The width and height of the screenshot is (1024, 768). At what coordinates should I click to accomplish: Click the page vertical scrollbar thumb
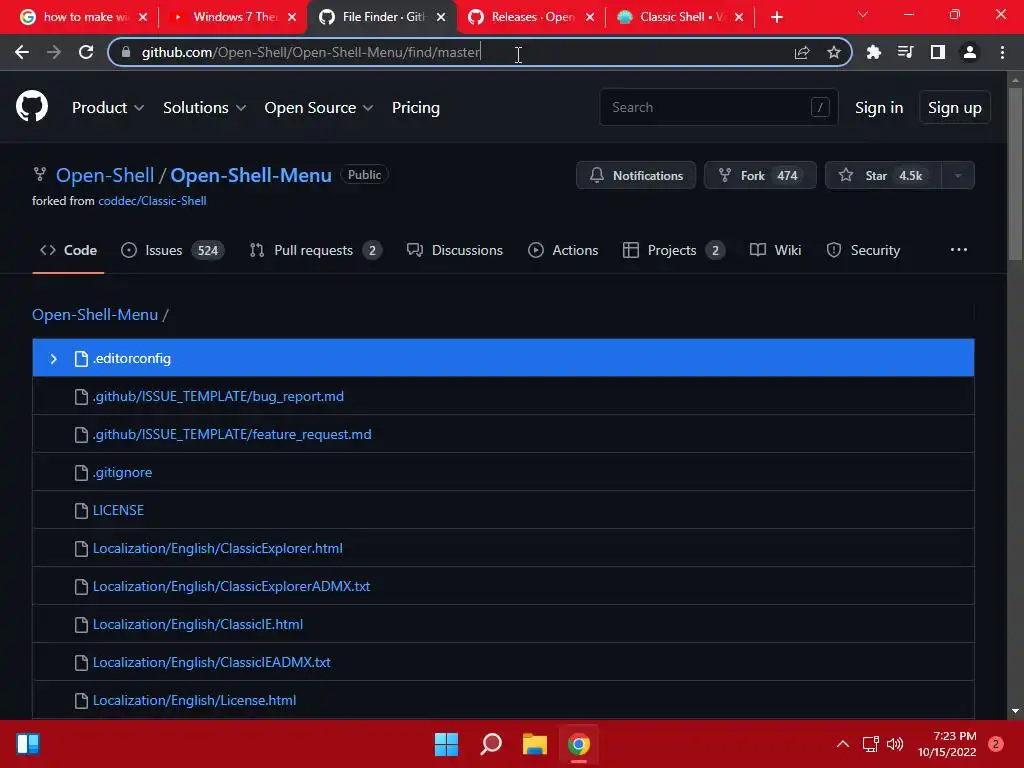pyautogui.click(x=1015, y=174)
